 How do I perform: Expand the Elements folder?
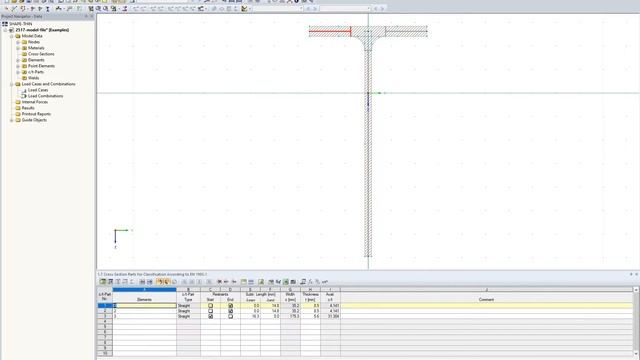18,60
